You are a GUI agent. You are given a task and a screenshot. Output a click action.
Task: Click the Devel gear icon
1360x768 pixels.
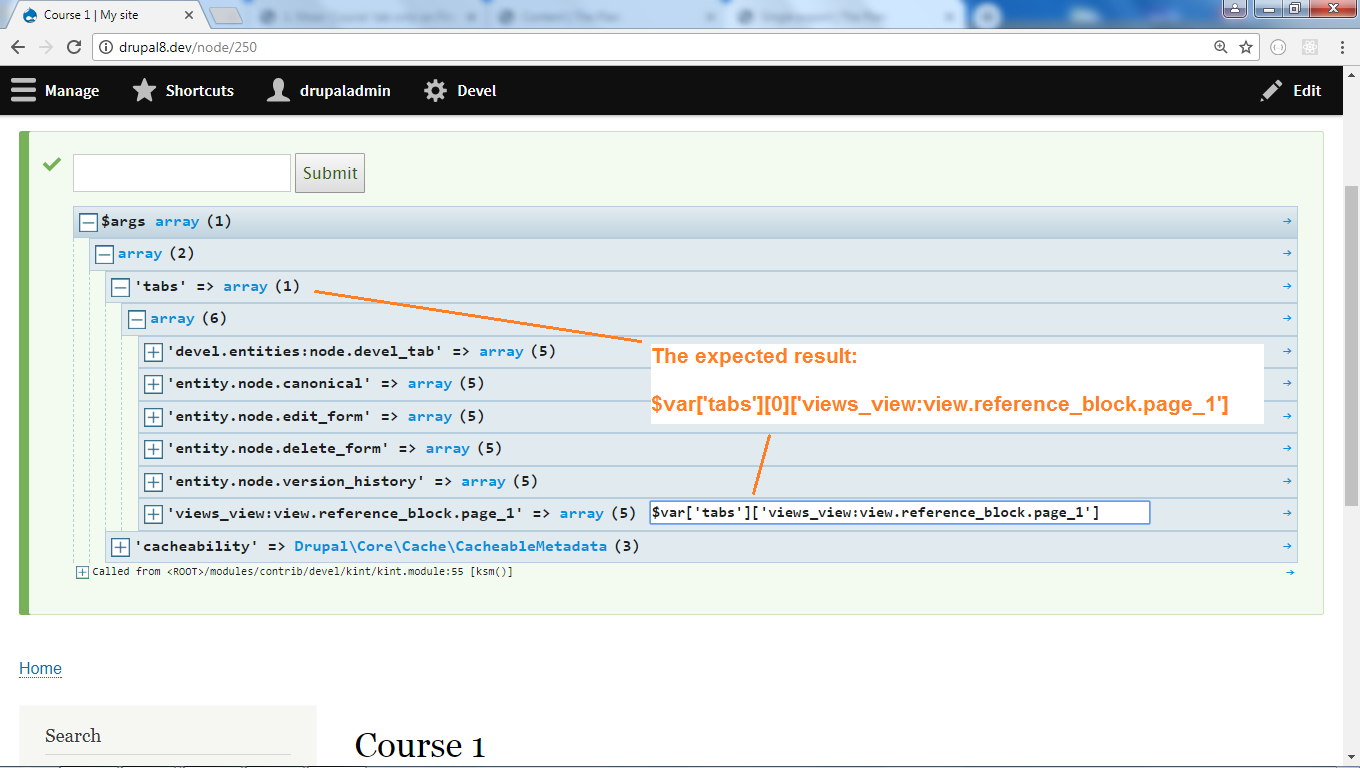click(435, 91)
